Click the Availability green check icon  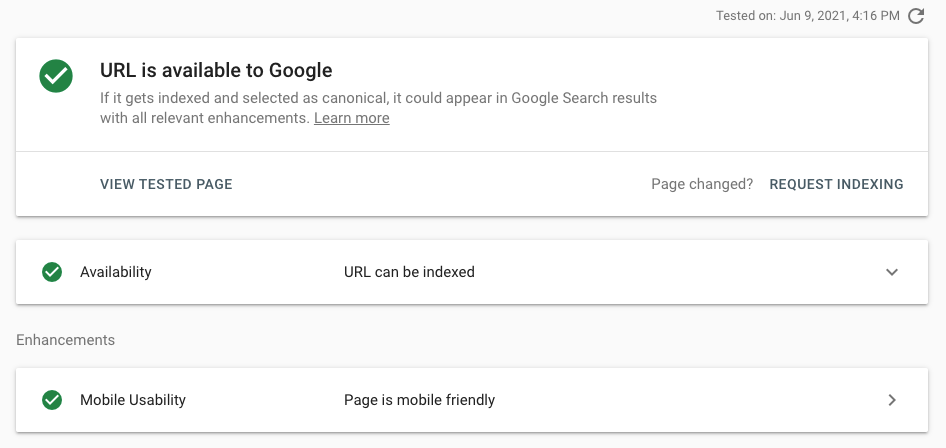click(52, 272)
